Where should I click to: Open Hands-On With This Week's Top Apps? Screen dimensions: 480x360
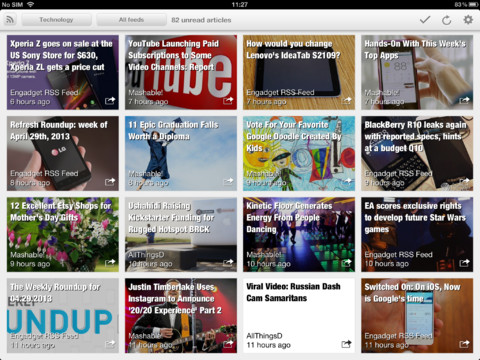(x=417, y=72)
